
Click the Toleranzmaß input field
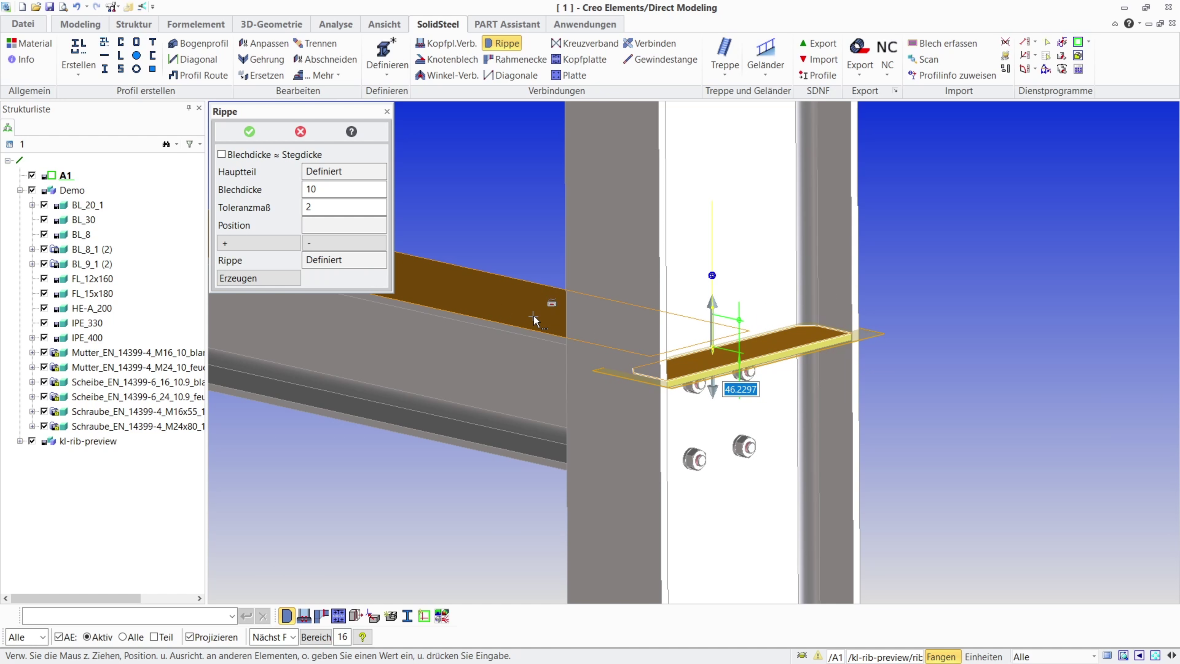[344, 207]
